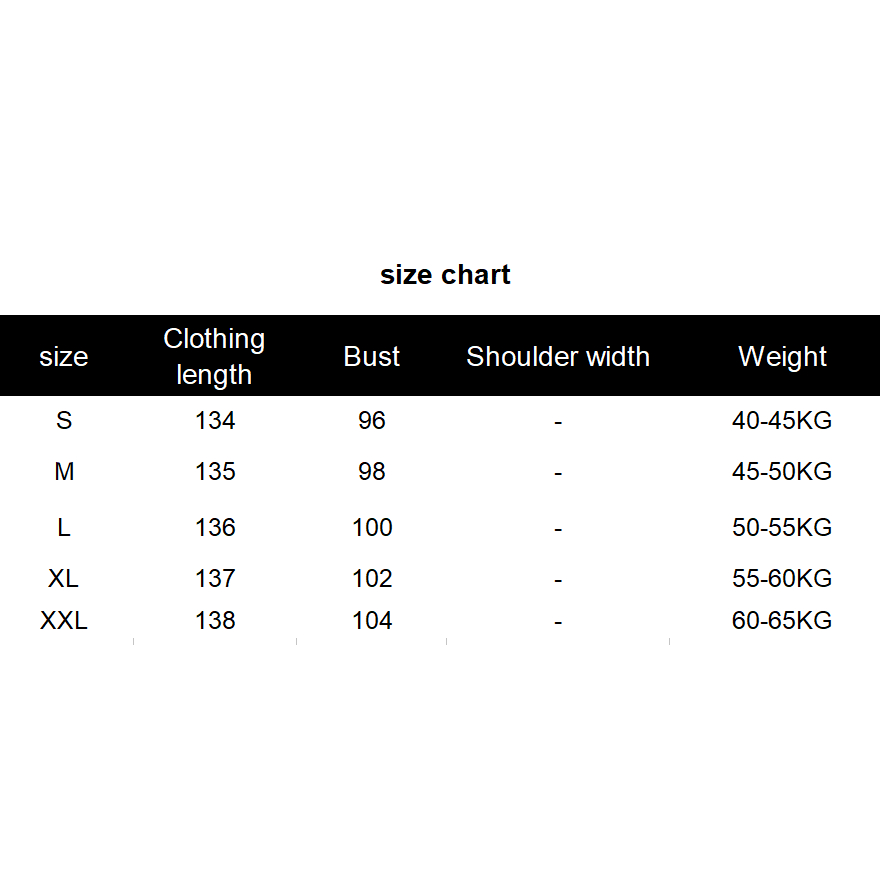Click clothing length value 138
Viewport: 880px width, 880px height.
(x=215, y=621)
